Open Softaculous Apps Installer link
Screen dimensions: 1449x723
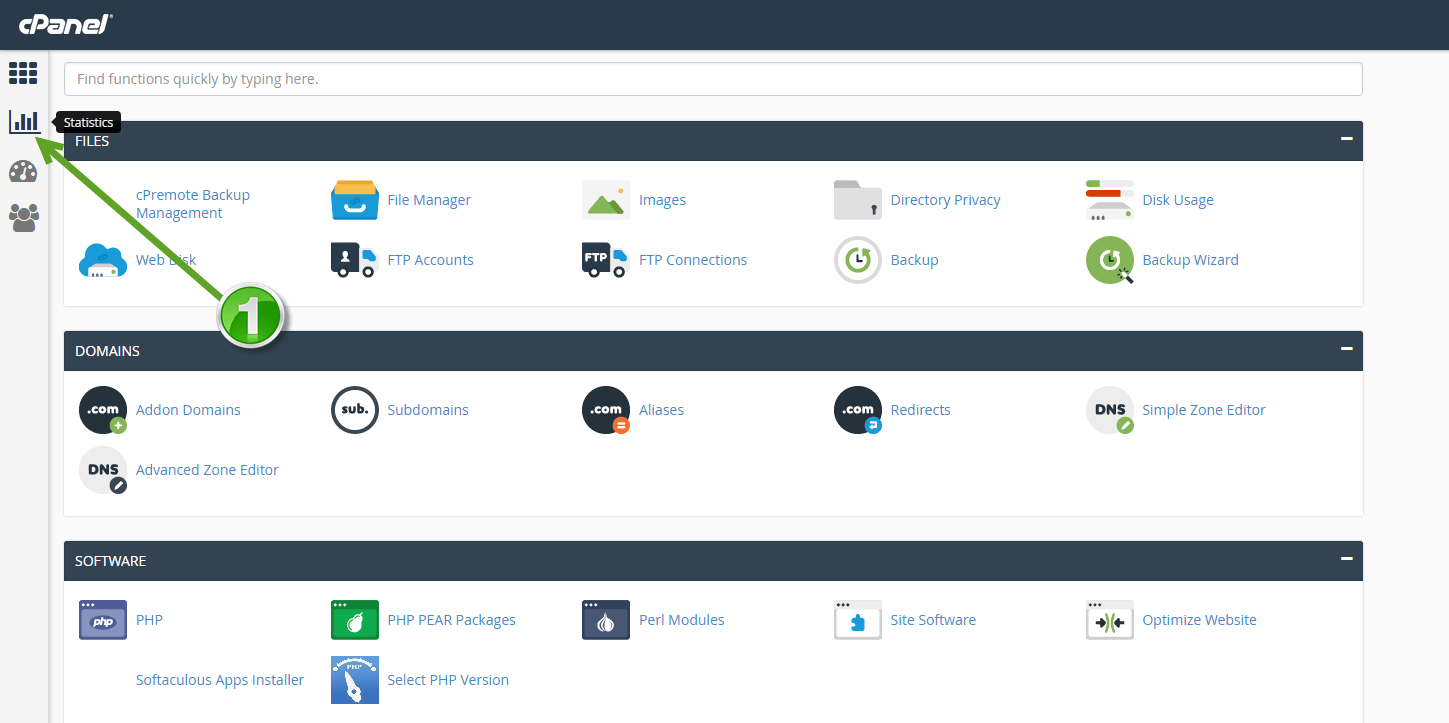[x=220, y=680]
